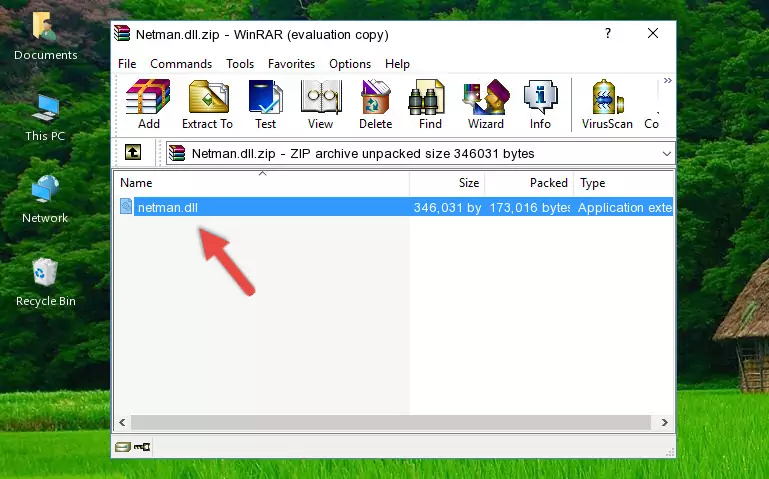Click the horizontal scrollbar track
769x479 pixels.
tap(390, 422)
